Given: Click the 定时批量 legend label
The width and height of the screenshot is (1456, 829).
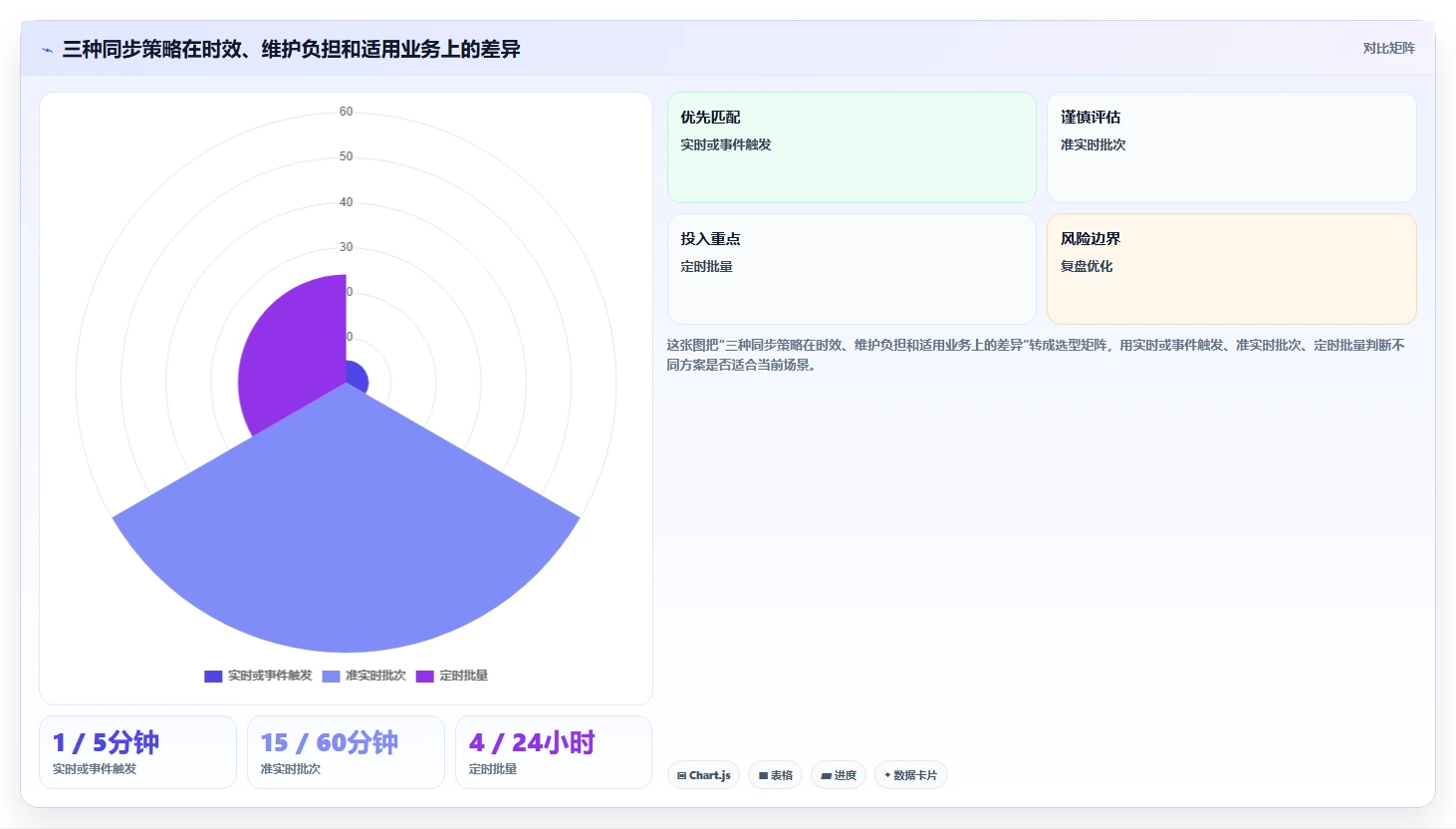Looking at the screenshot, I should click(464, 676).
